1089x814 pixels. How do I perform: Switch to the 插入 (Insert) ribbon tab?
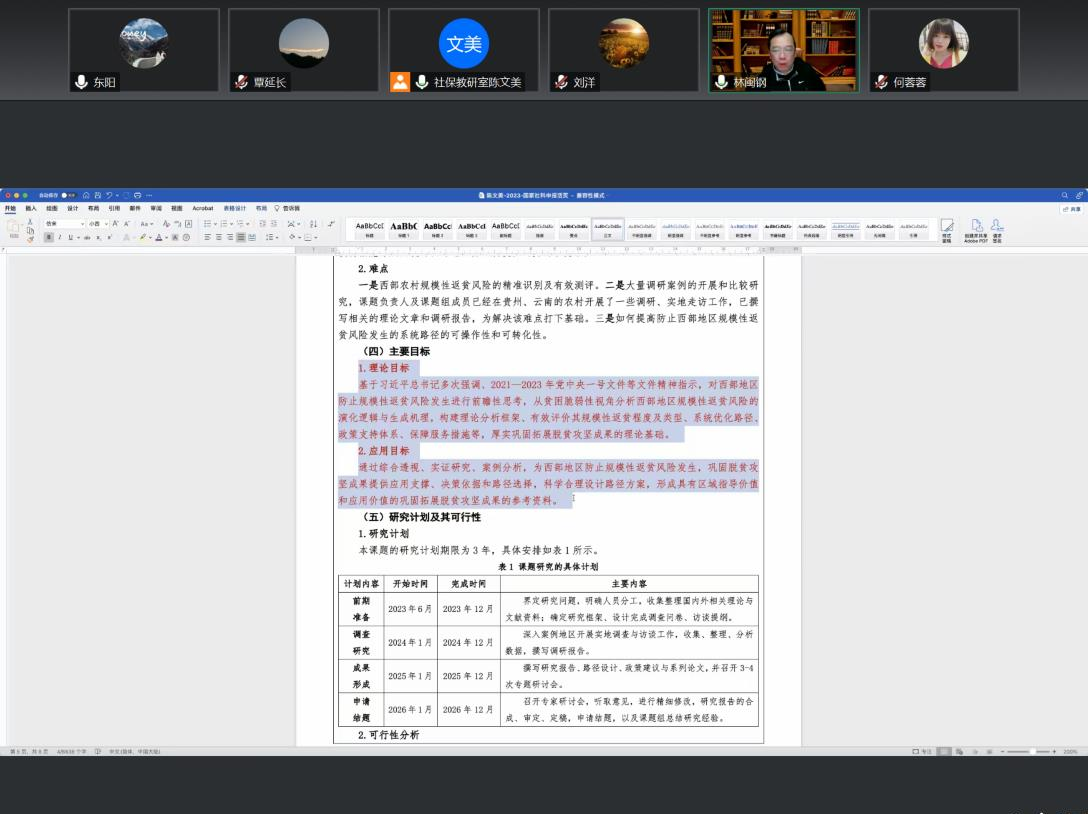pyautogui.click(x=31, y=208)
